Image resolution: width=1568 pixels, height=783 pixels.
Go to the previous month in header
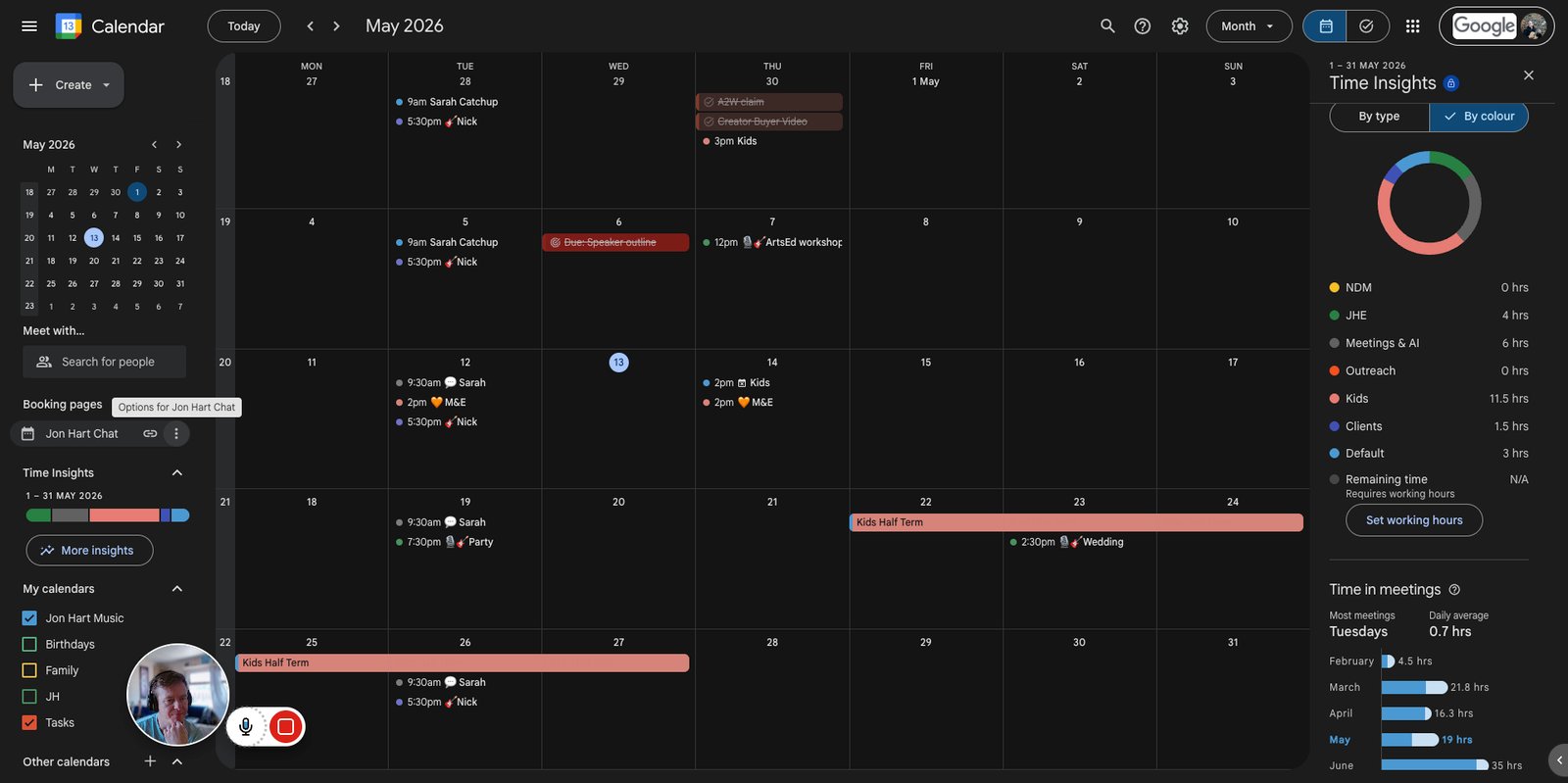click(310, 26)
